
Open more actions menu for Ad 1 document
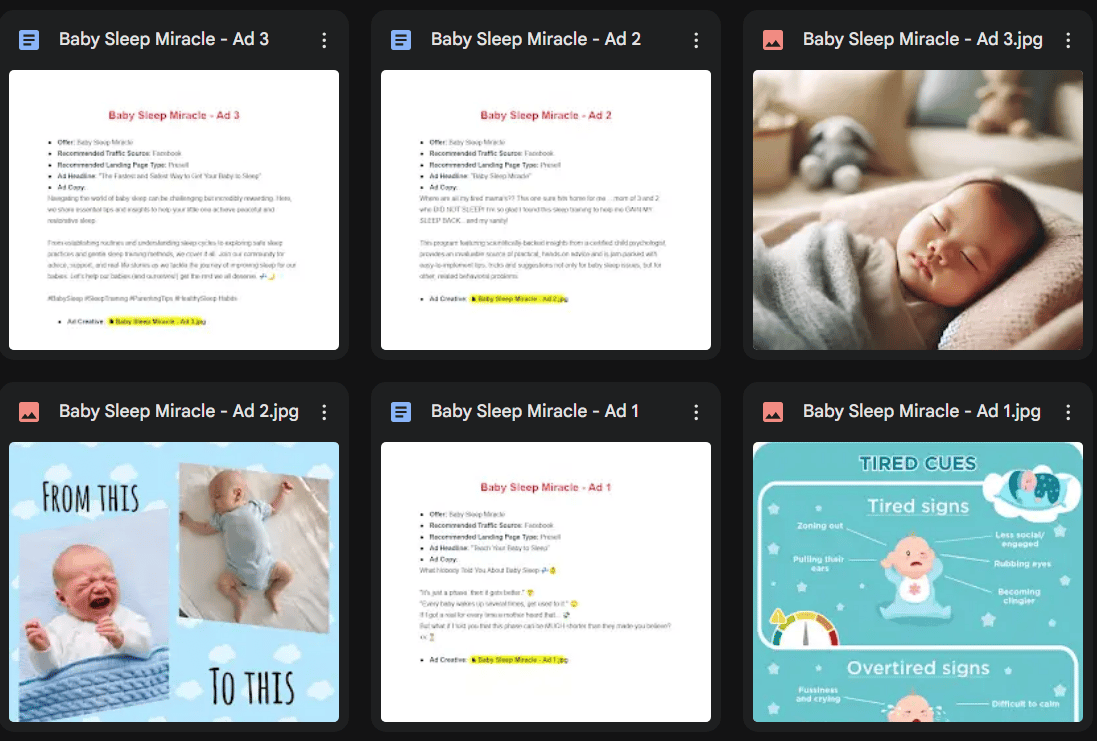pyautogui.click(x=696, y=412)
